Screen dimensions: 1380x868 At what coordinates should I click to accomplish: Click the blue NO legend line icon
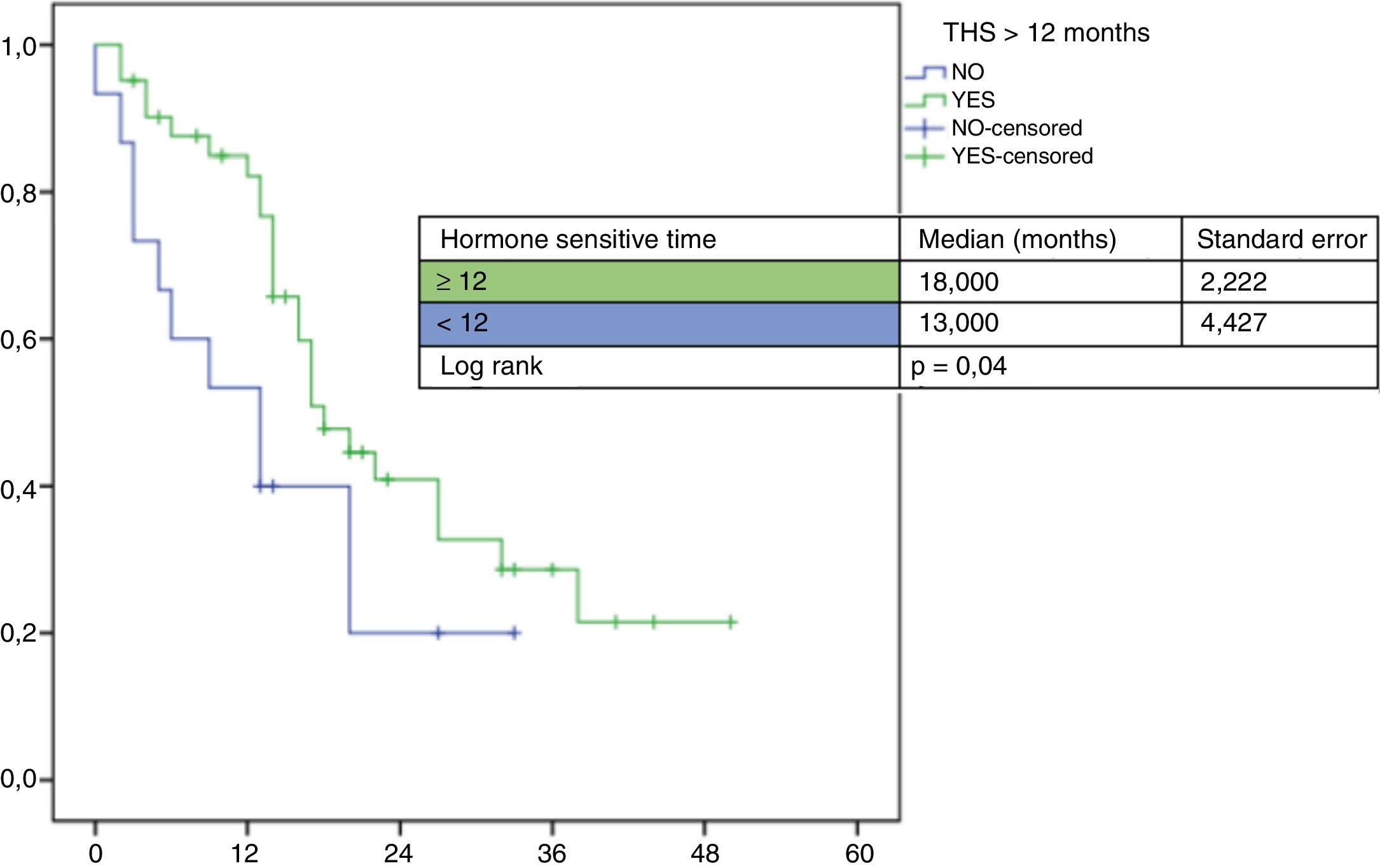coord(925,72)
